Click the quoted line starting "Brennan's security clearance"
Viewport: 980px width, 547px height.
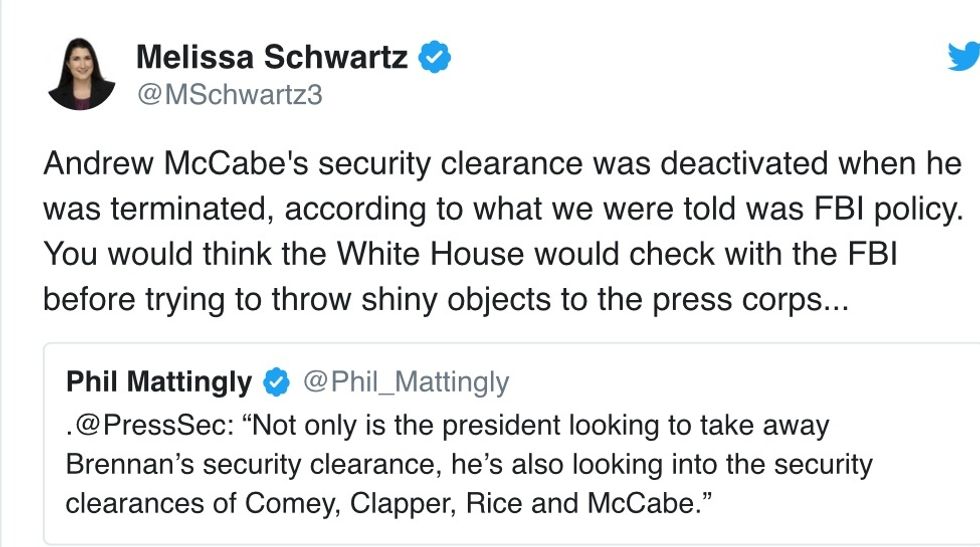pyautogui.click(x=469, y=465)
